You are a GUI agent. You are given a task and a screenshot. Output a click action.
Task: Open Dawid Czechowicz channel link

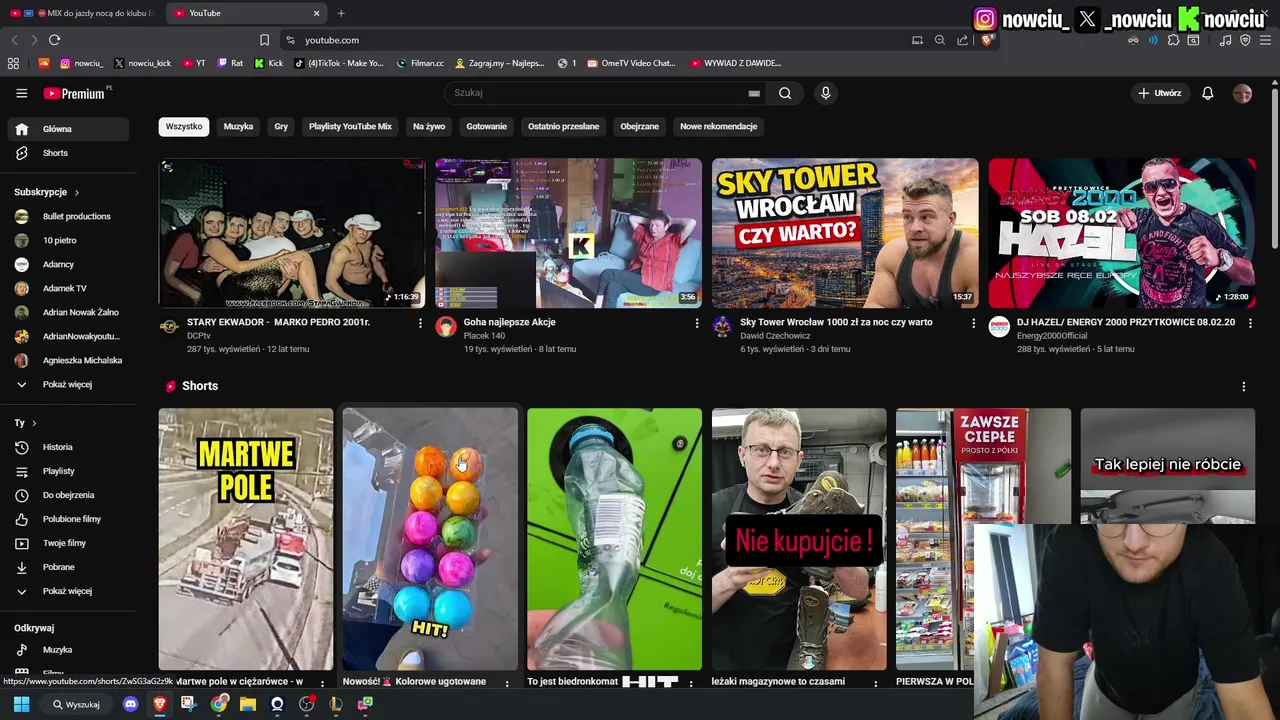pos(775,336)
